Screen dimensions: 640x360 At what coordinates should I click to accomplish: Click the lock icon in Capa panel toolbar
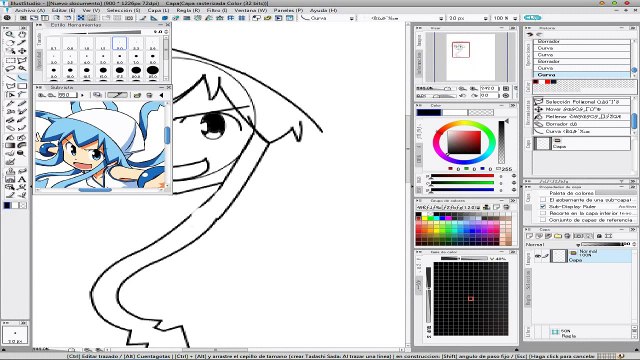point(599,236)
